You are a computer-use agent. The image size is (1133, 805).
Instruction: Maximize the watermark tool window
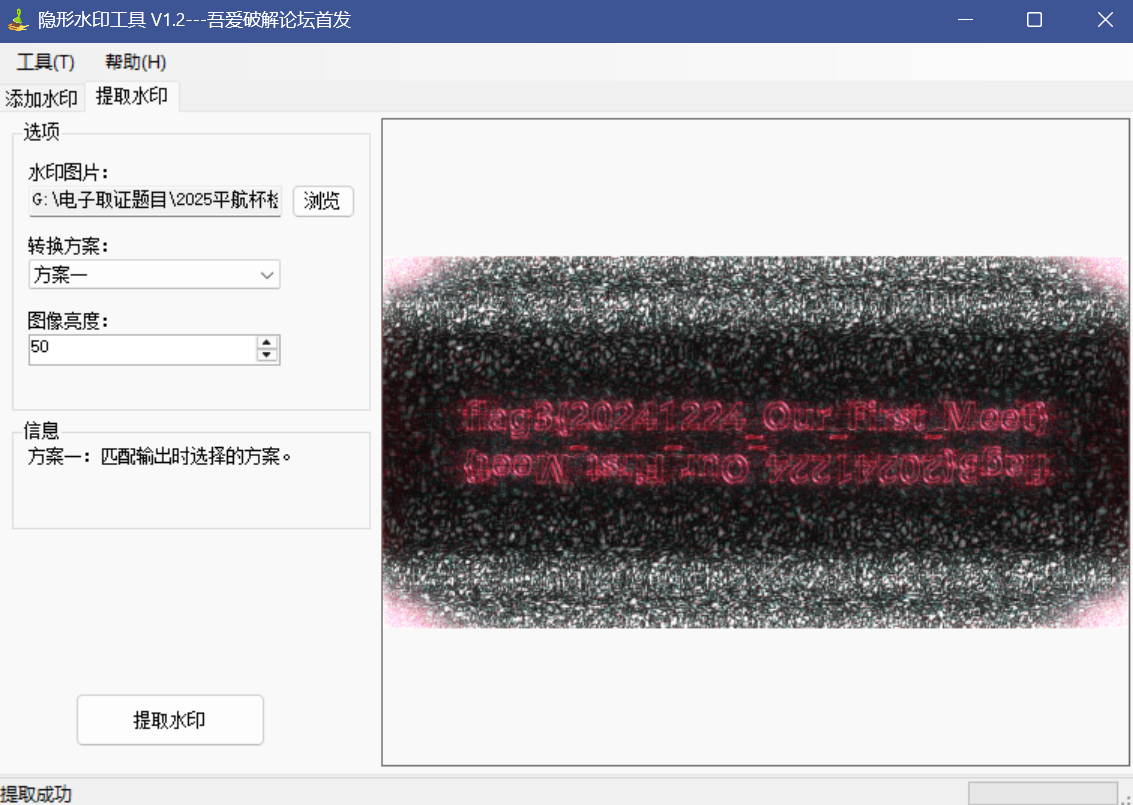[x=1034, y=20]
